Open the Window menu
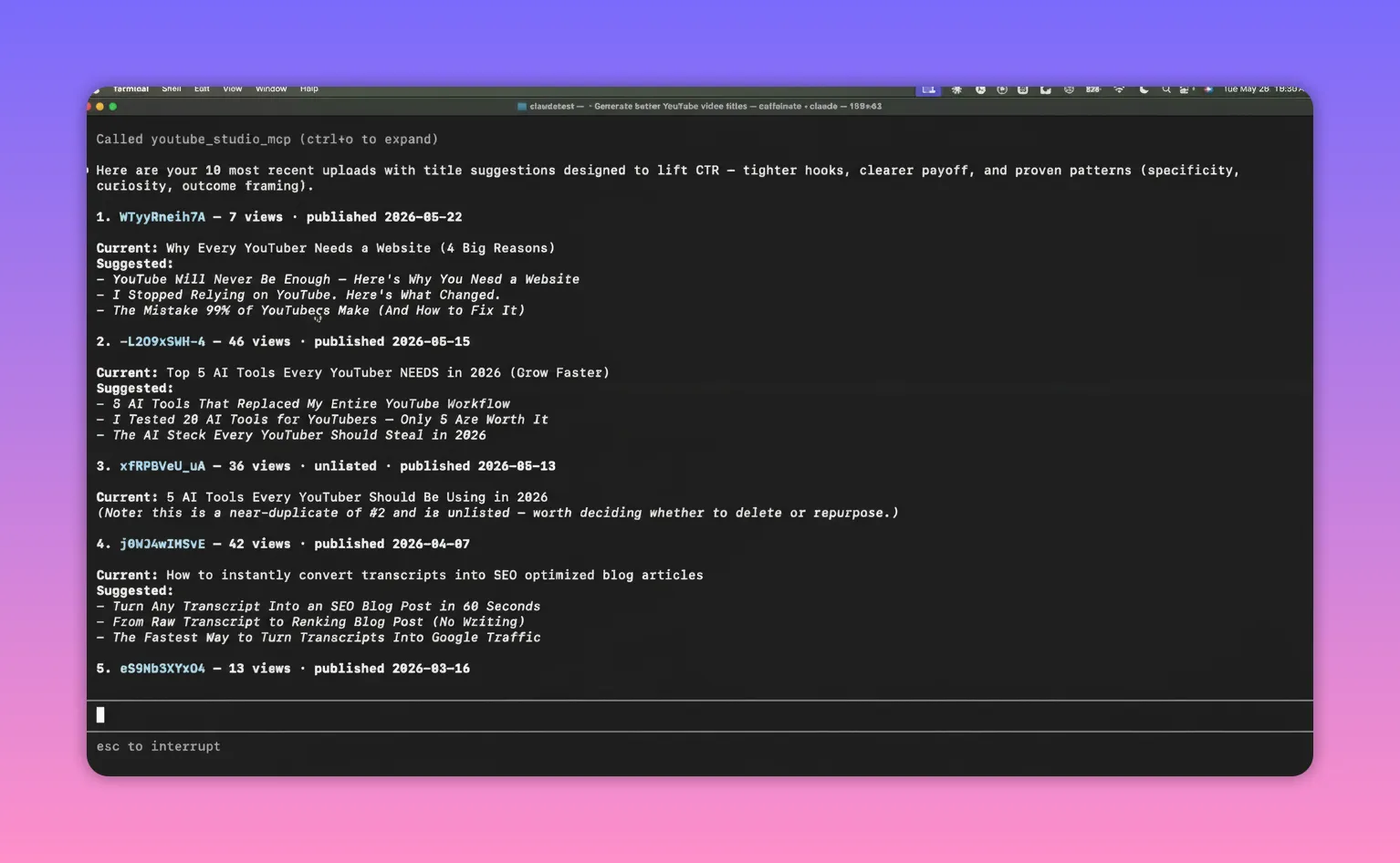The height and width of the screenshot is (863, 1400). (271, 89)
